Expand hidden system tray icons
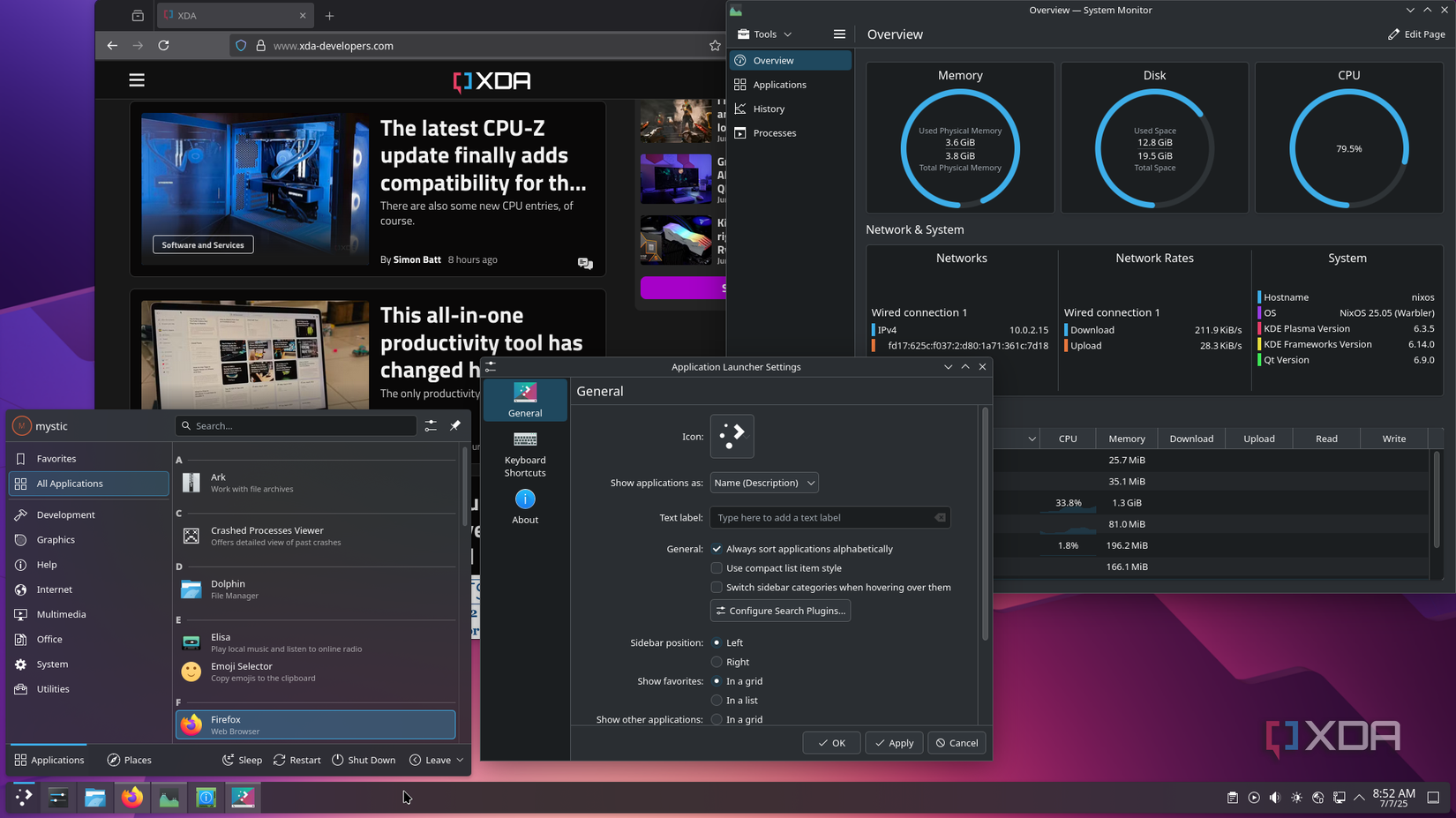This screenshot has width=1456, height=818. pos(1360,797)
